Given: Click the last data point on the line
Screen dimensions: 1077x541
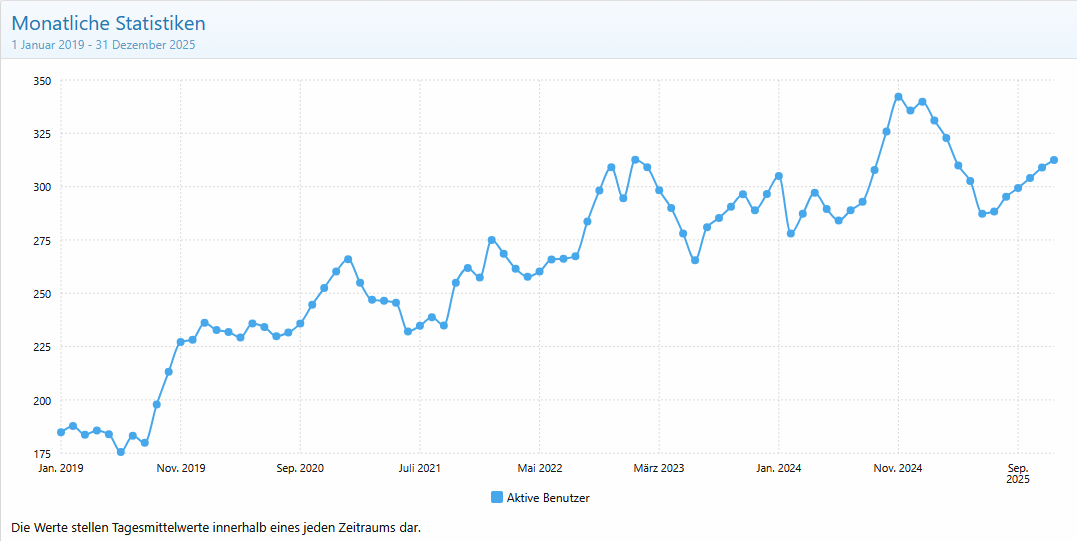Looking at the screenshot, I should pyautogui.click(x=1054, y=160).
